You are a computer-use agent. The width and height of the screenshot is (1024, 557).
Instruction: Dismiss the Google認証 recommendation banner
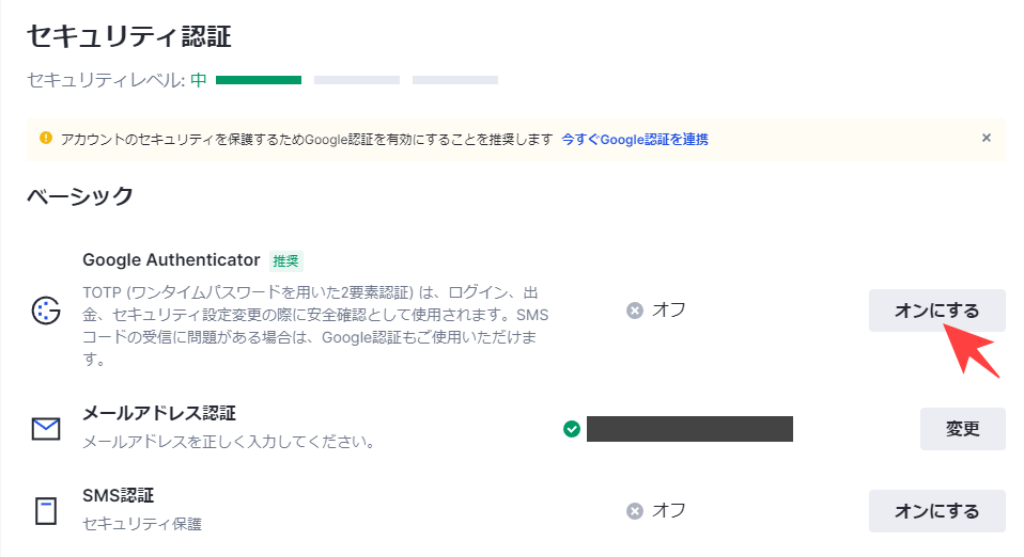(986, 138)
